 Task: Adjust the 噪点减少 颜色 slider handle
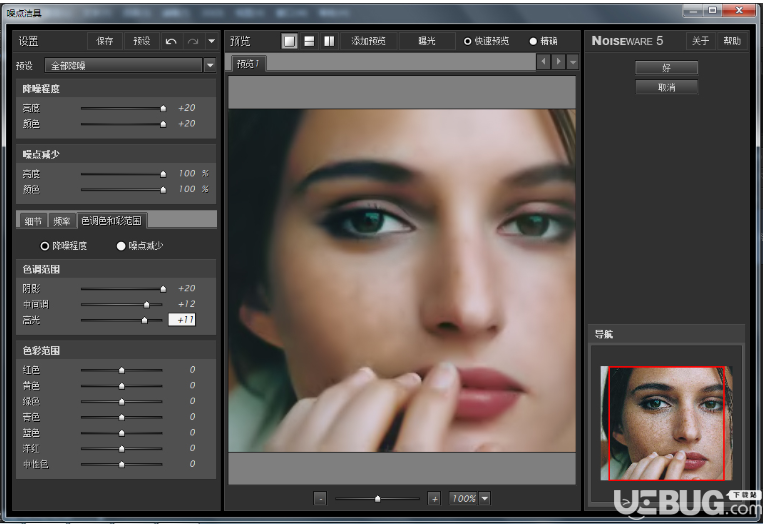164,190
